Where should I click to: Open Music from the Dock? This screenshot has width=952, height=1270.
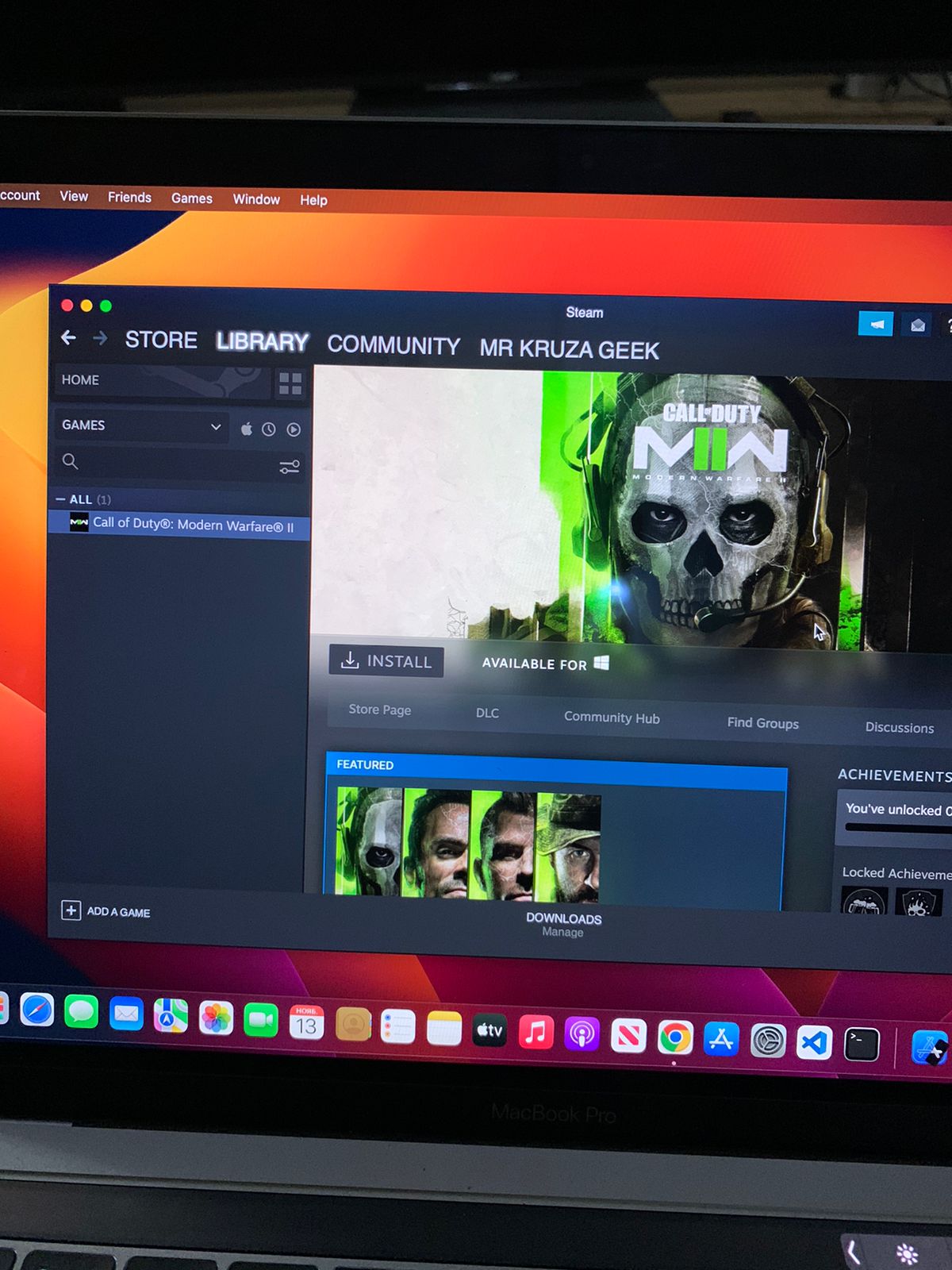(x=536, y=1033)
